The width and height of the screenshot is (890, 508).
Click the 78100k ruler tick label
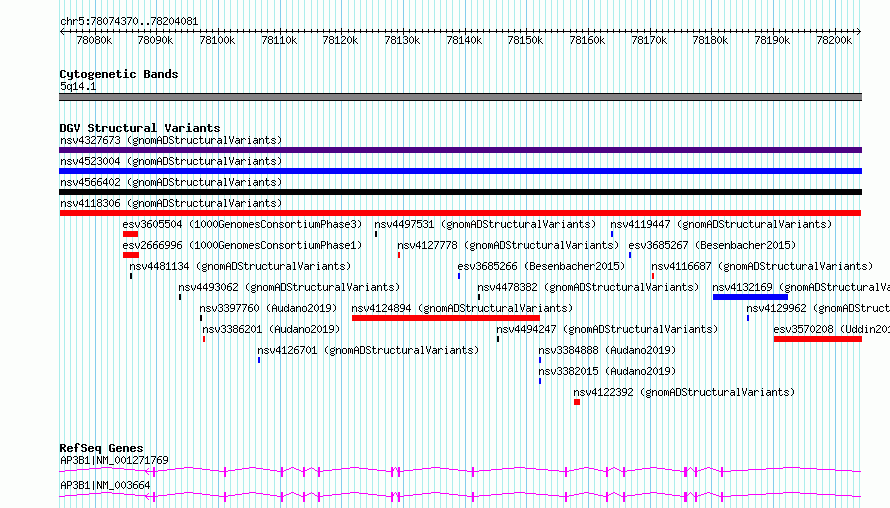pyautogui.click(x=217, y=40)
